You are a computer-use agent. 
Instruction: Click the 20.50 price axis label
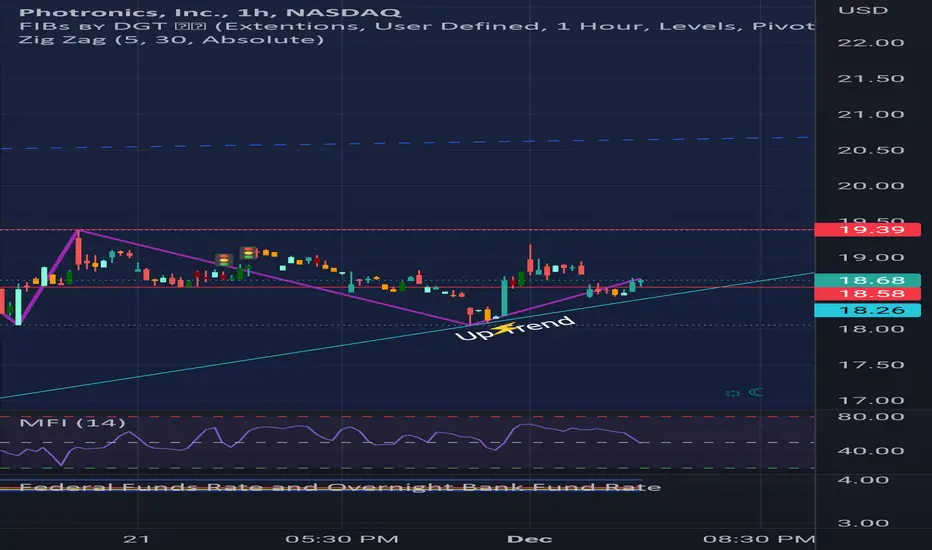pyautogui.click(x=871, y=150)
